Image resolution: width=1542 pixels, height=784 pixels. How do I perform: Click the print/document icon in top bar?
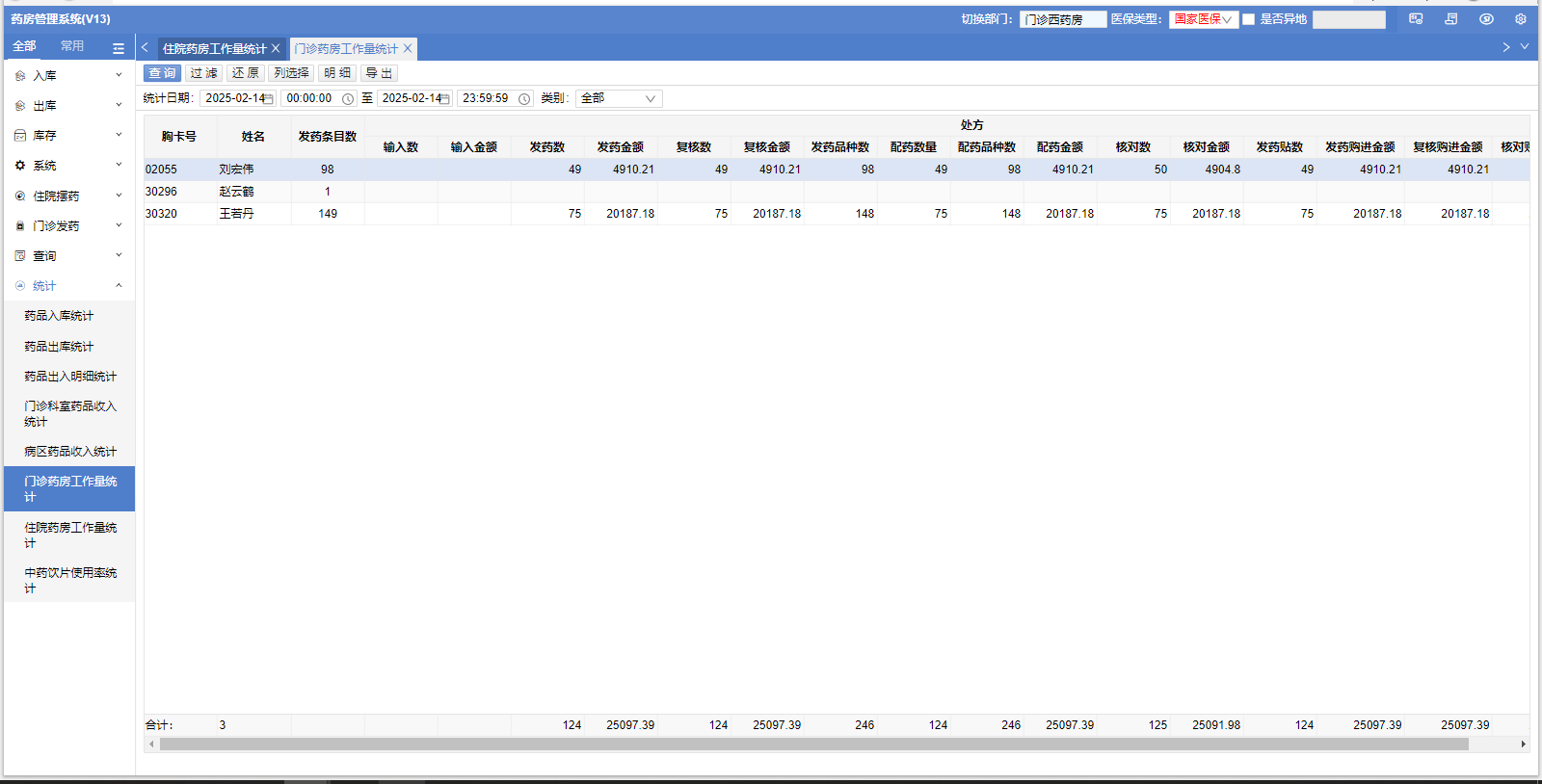coord(1451,19)
